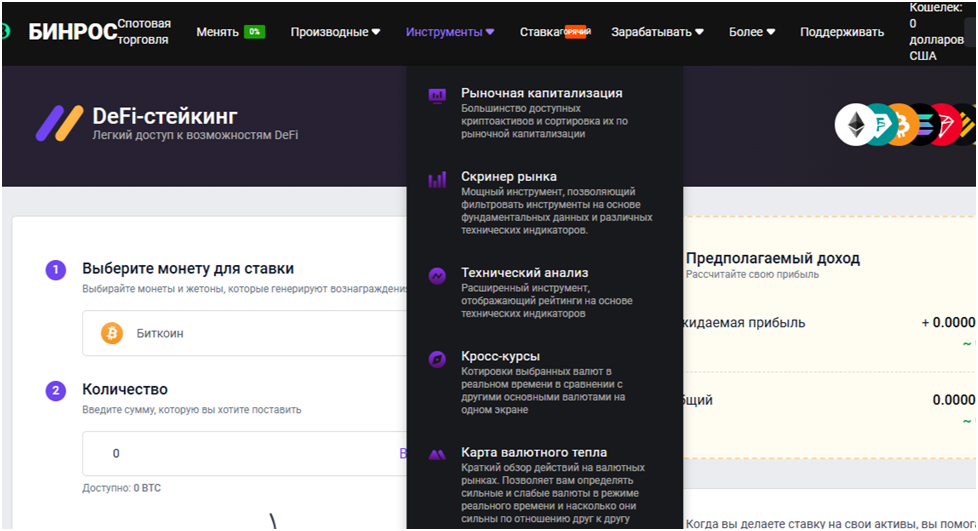Select Скринер рынка menu entry
978x531 pixels.
pyautogui.click(x=544, y=203)
